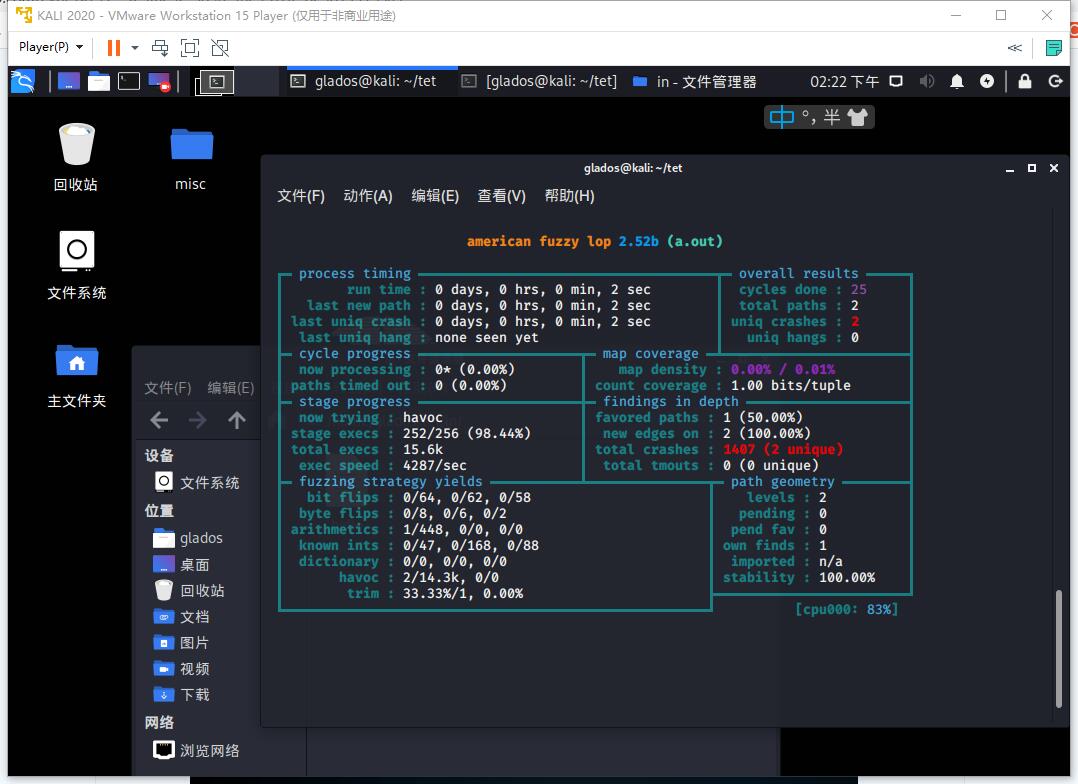The height and width of the screenshot is (784, 1078).
Task: Suspend the virtual machine with pause button
Action: tap(112, 47)
